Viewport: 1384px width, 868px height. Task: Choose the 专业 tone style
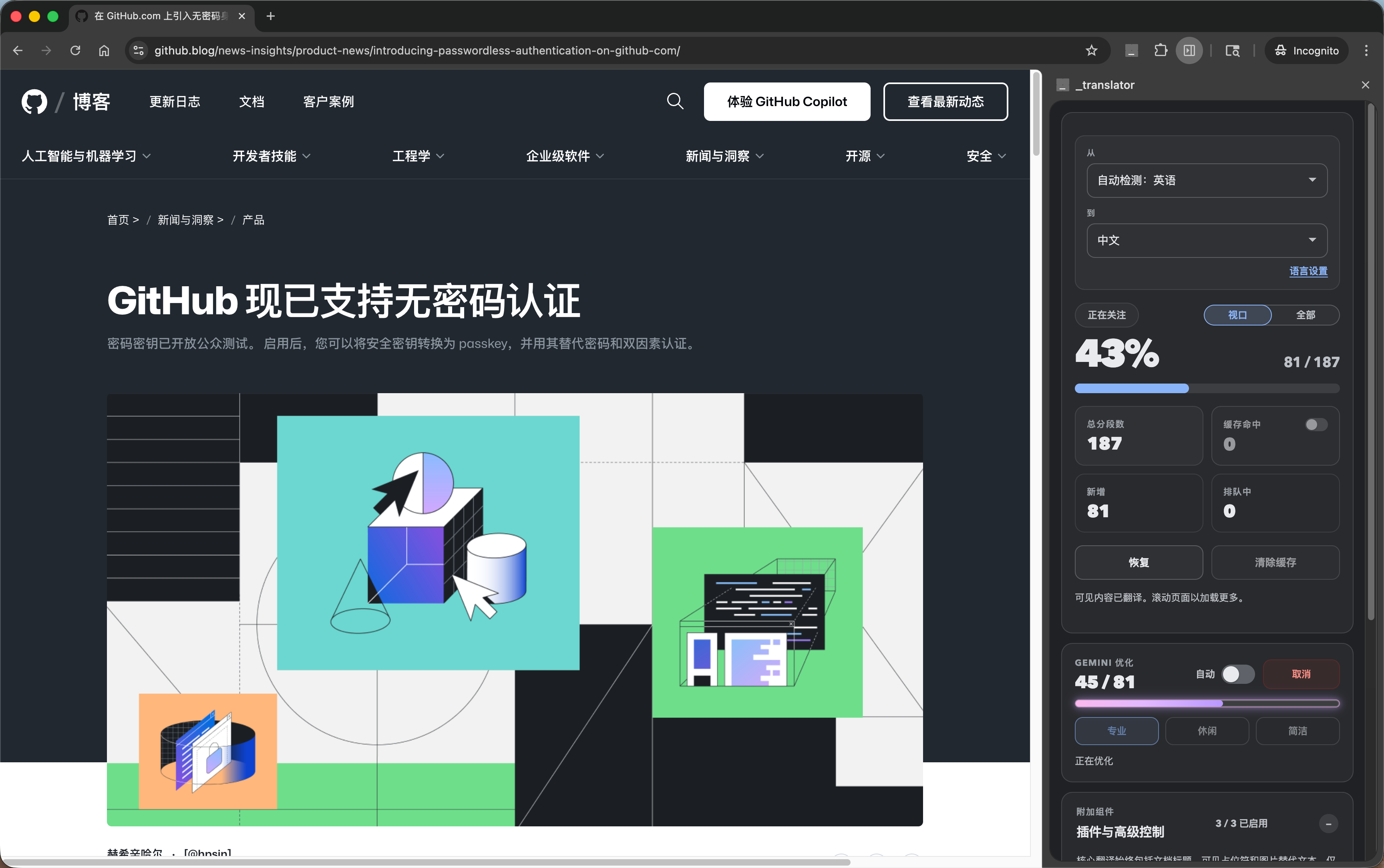click(1116, 731)
